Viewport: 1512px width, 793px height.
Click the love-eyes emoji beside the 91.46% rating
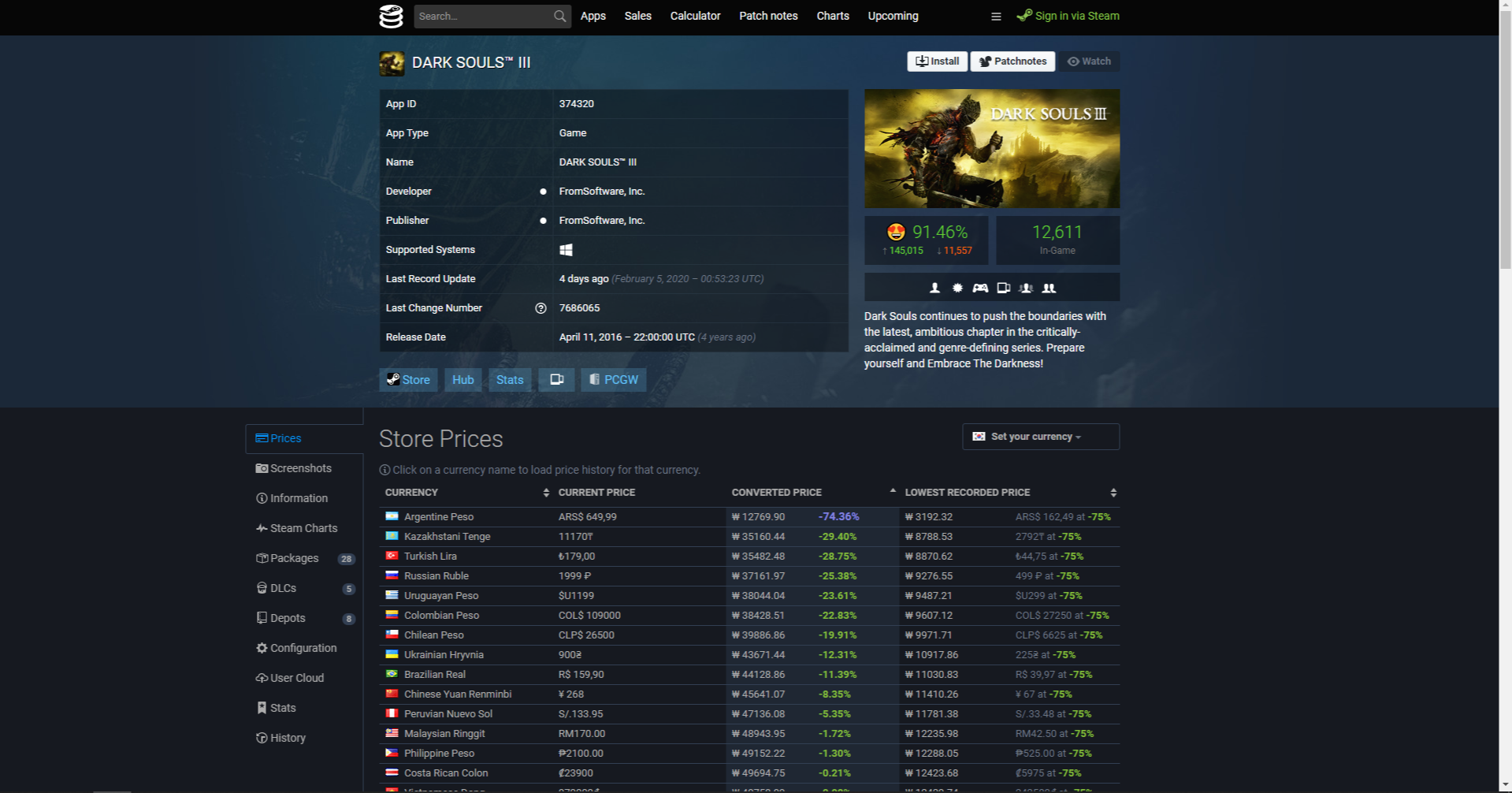pos(896,232)
